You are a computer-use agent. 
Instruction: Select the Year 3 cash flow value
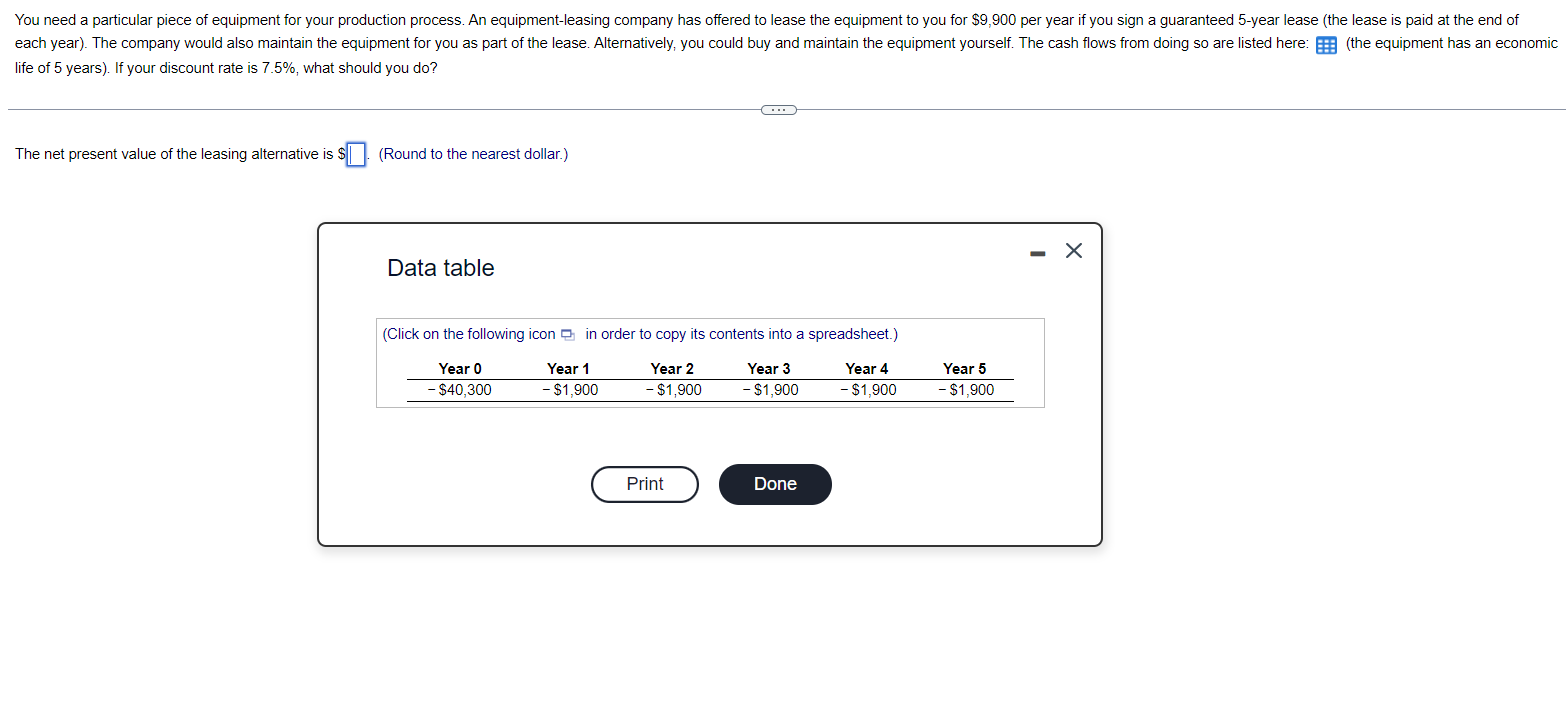(770, 390)
